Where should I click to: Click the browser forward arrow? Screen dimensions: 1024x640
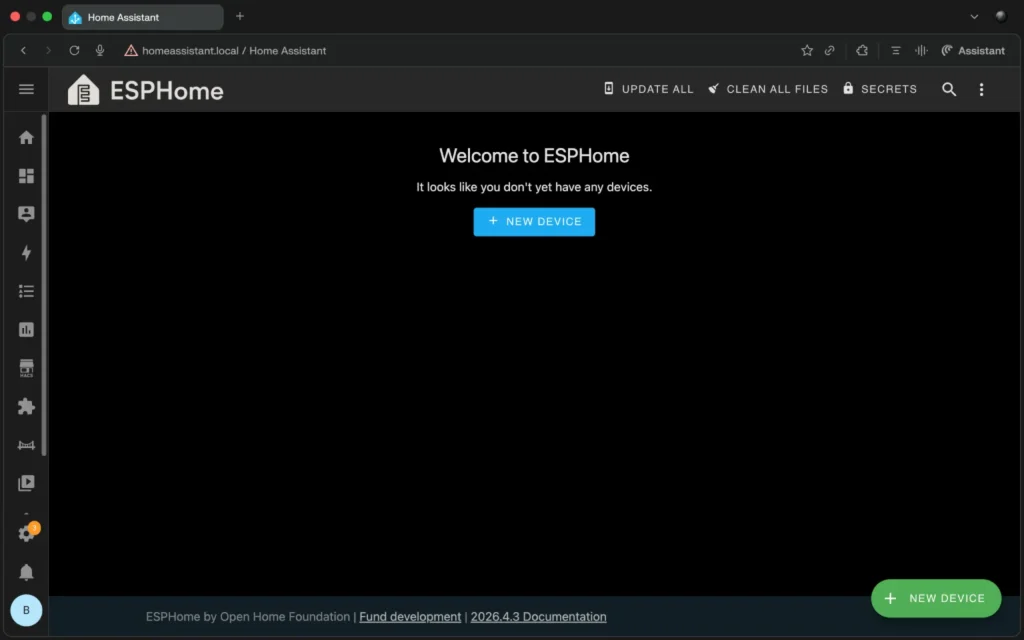click(x=48, y=50)
